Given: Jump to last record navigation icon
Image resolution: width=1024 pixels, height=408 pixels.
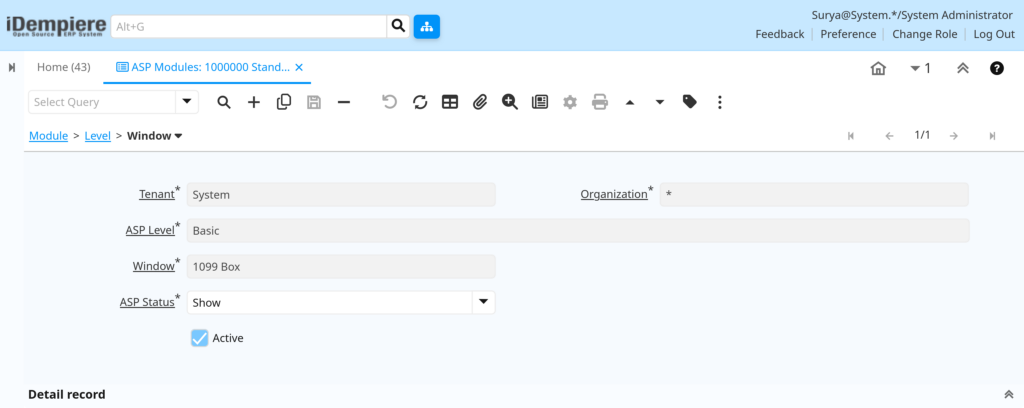Looking at the screenshot, I should coord(992,136).
